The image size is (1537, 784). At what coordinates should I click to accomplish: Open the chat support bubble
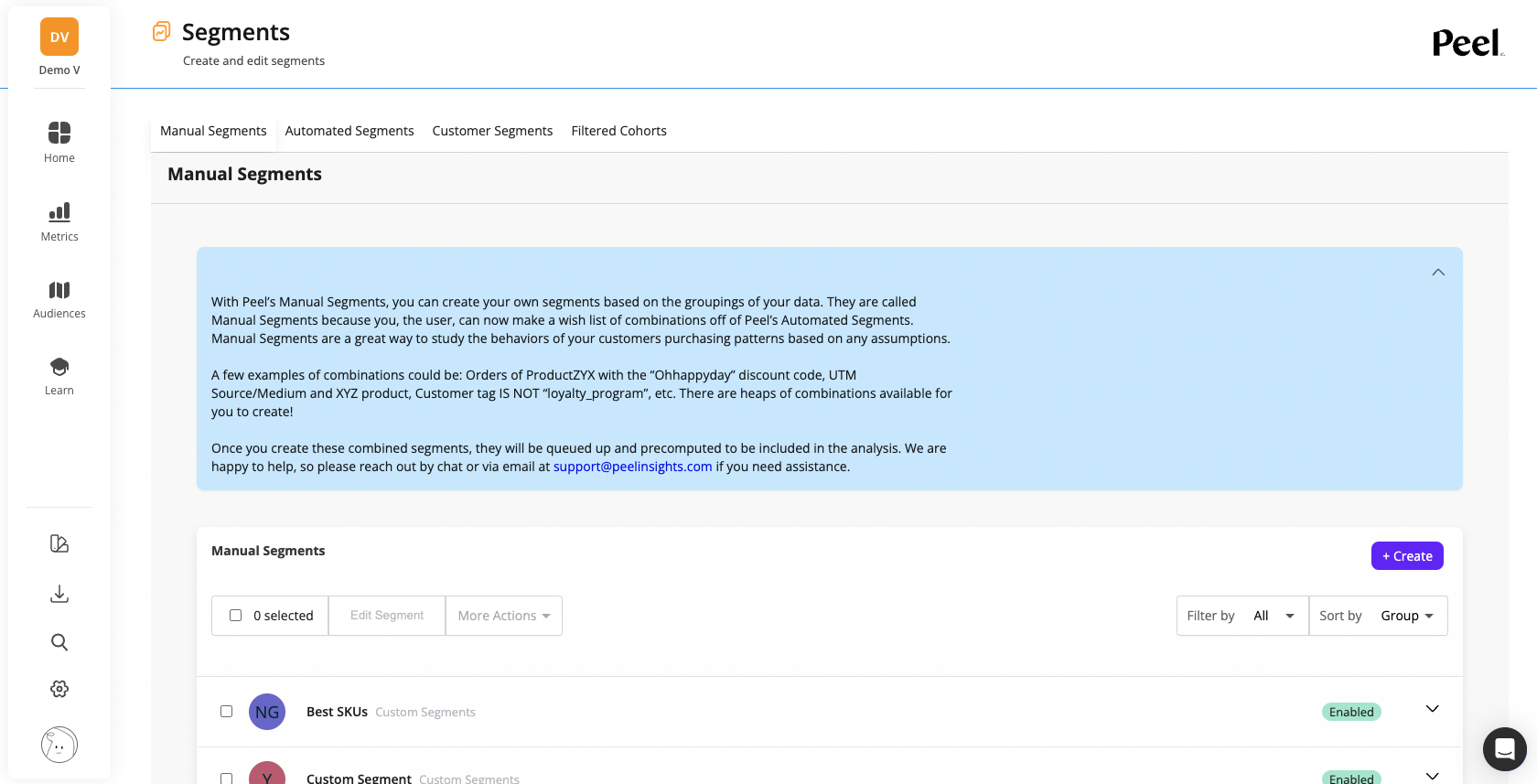(x=1505, y=749)
